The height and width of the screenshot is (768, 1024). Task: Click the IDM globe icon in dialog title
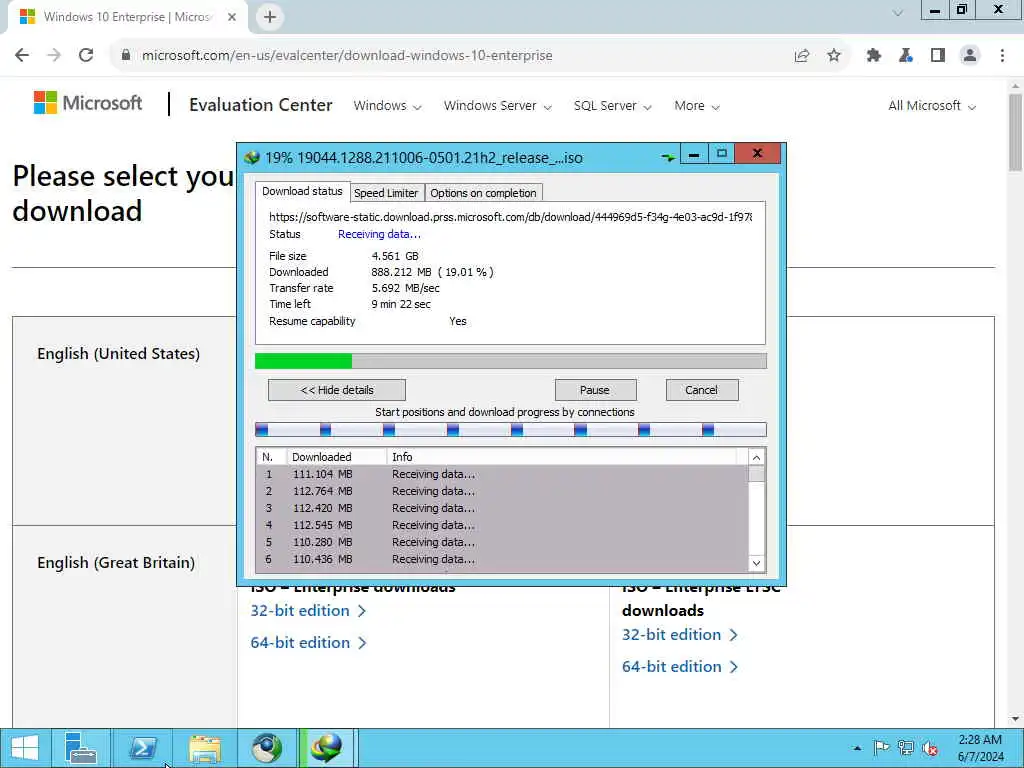252,157
